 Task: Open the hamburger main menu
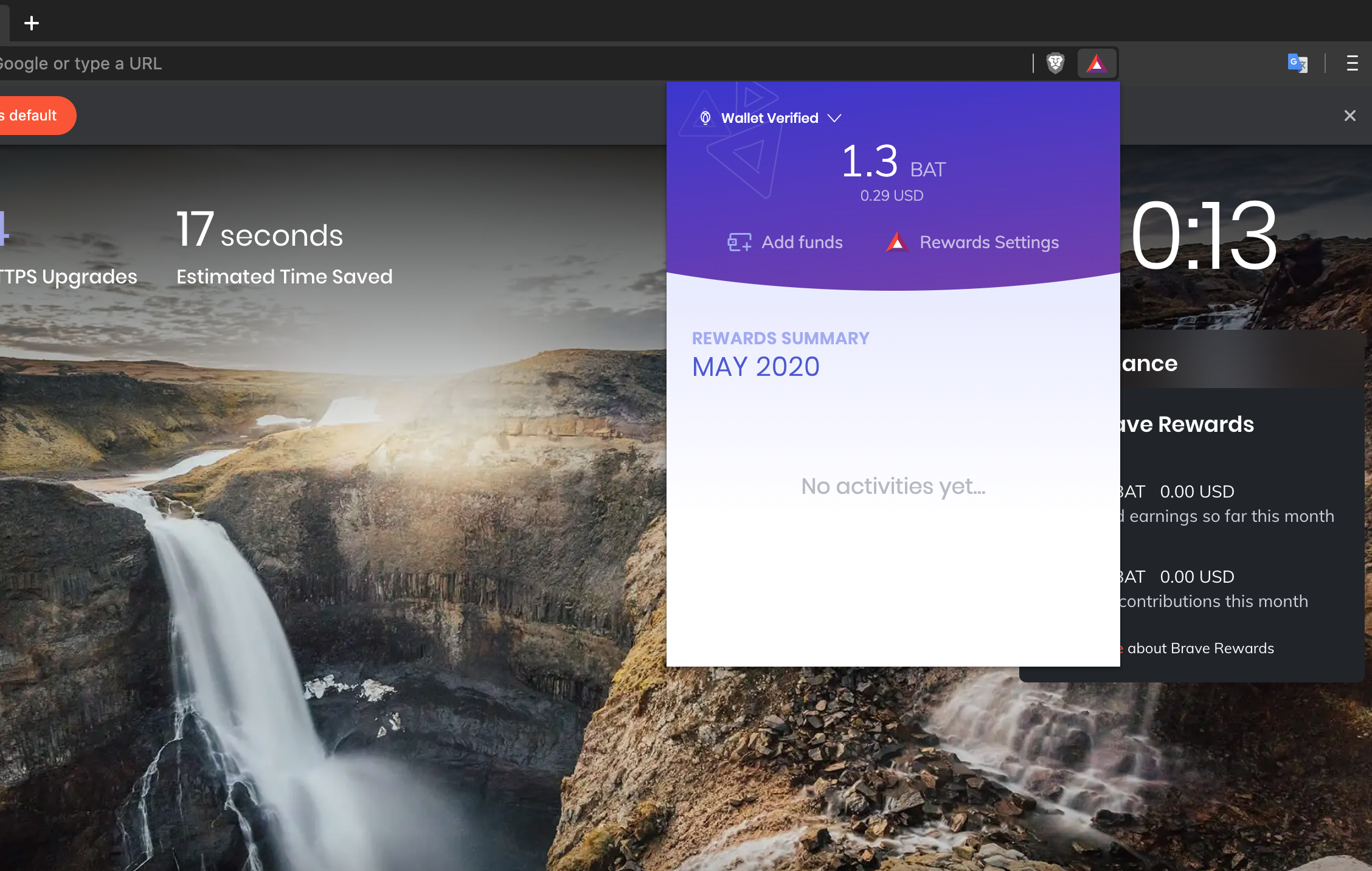(x=1352, y=63)
